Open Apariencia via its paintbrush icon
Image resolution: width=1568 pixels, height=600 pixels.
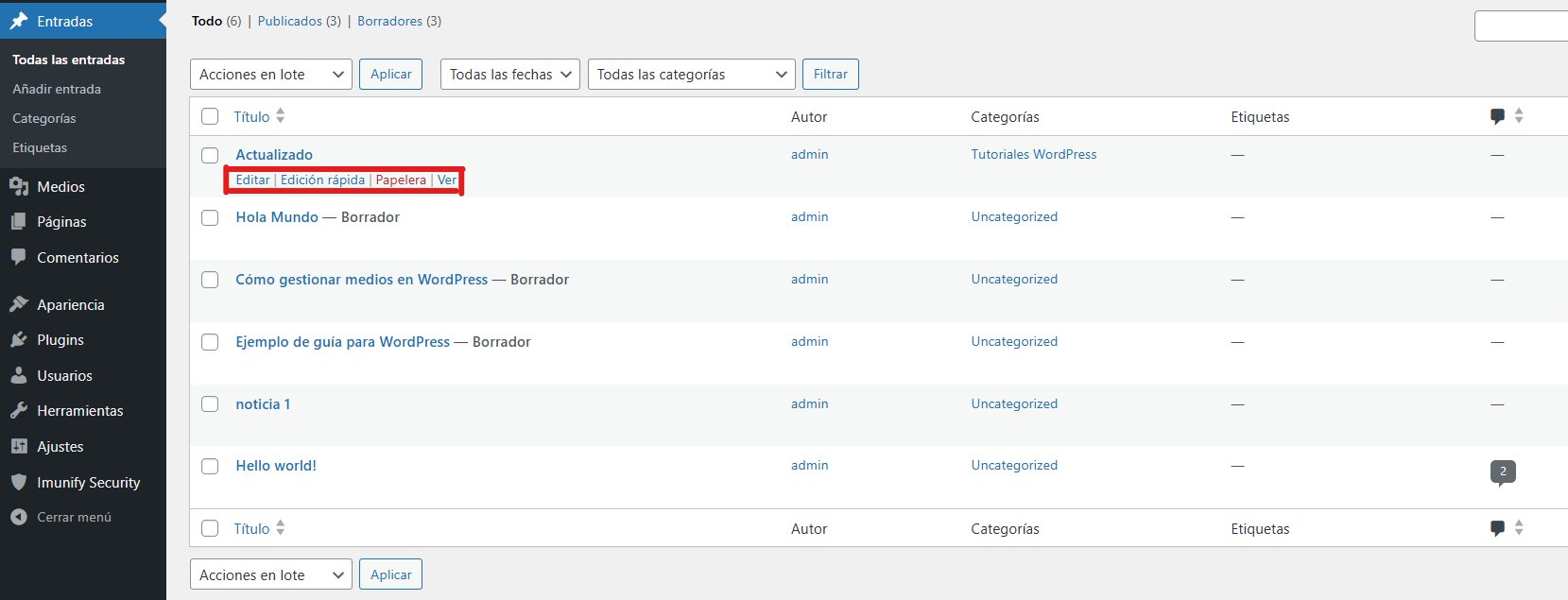click(x=19, y=304)
